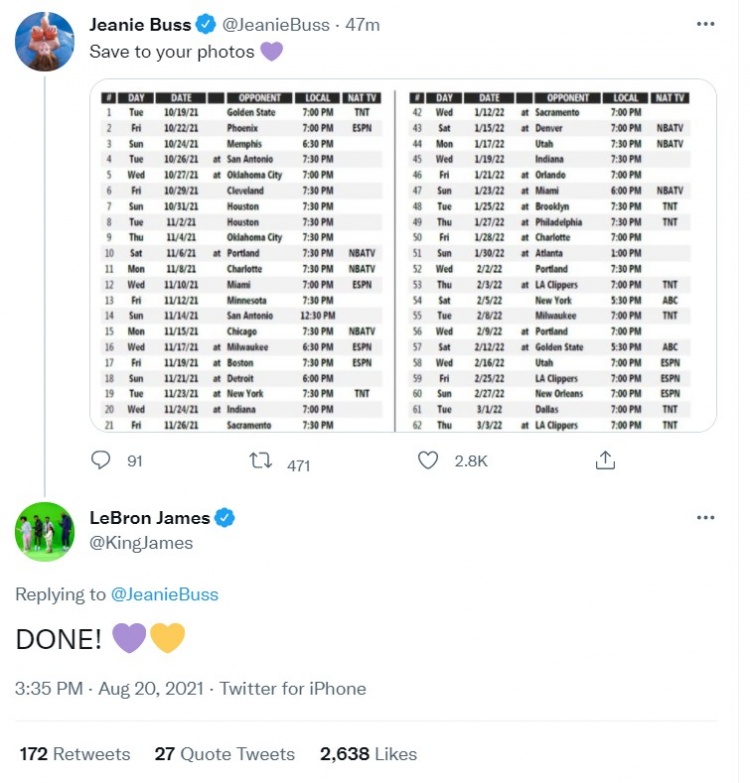Open the more options menu on Jeanie's tweet
This screenshot has width=750, height=783.
pos(706,25)
